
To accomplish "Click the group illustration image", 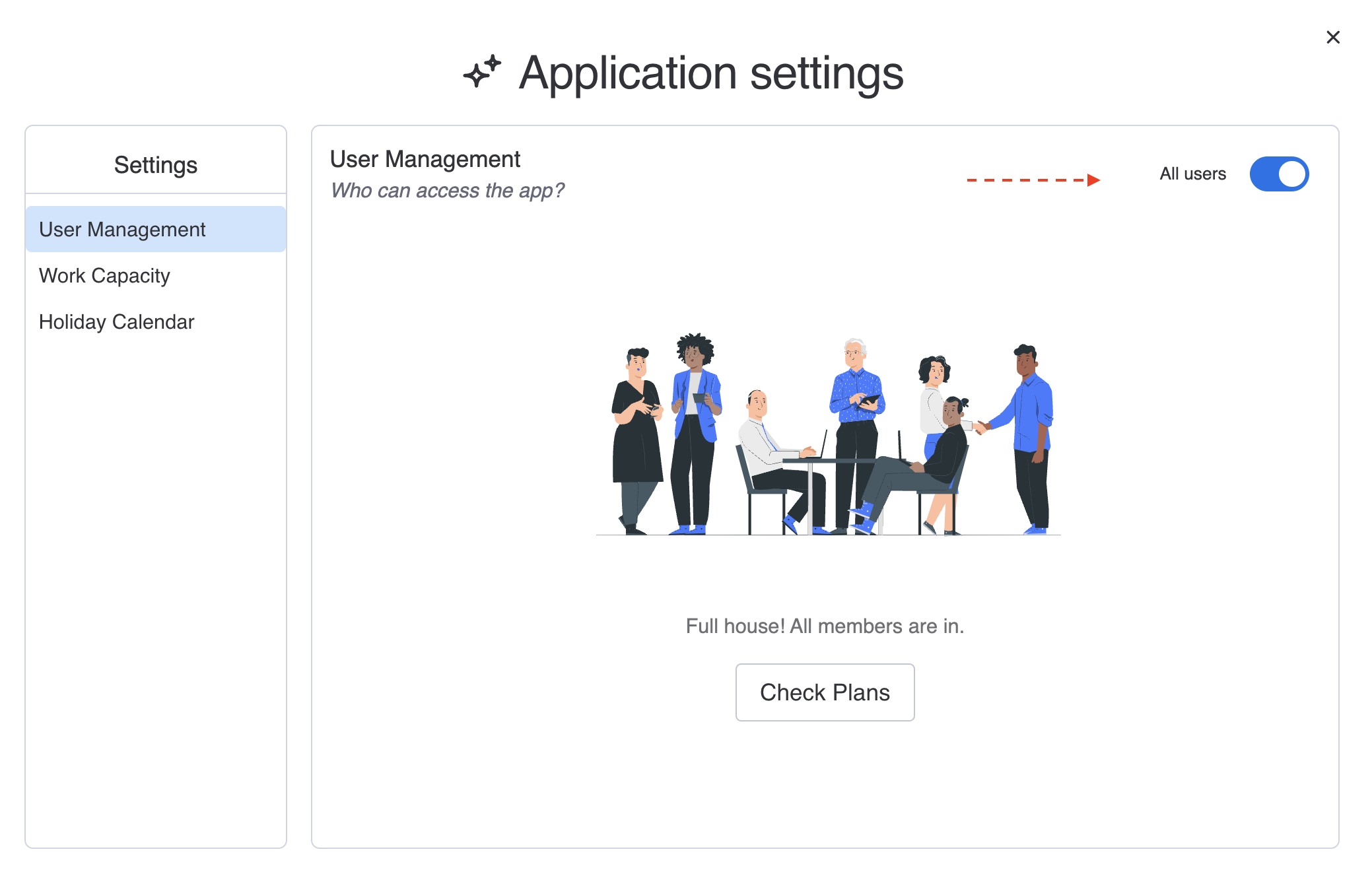I will click(x=824, y=435).
